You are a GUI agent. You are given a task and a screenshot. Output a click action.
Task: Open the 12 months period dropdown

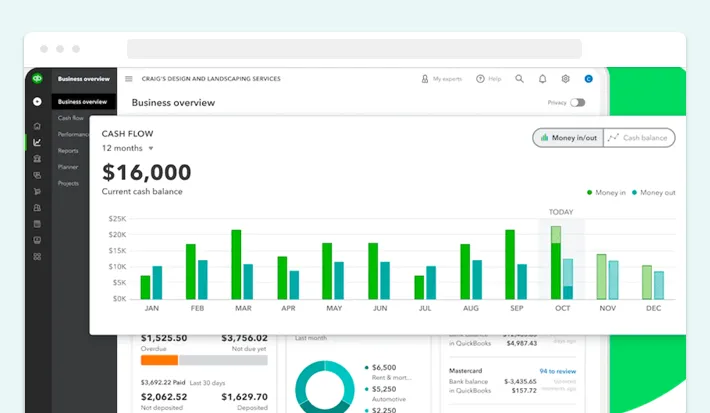127,148
